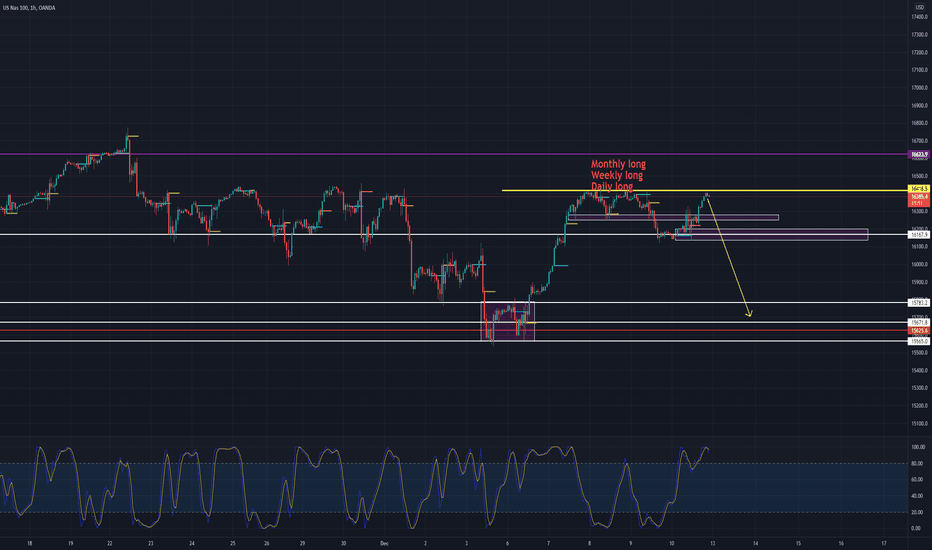932x550 pixels.
Task: Click the 'Daily long' text annotation
Action: click(612, 186)
